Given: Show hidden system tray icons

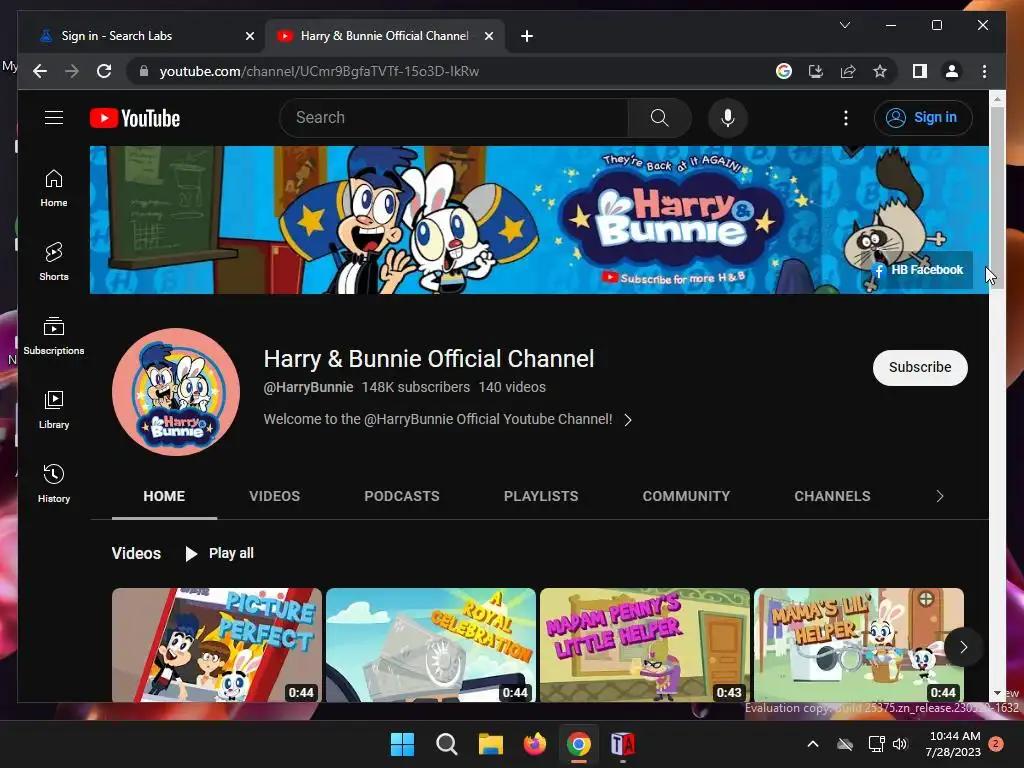Looking at the screenshot, I should [x=813, y=744].
